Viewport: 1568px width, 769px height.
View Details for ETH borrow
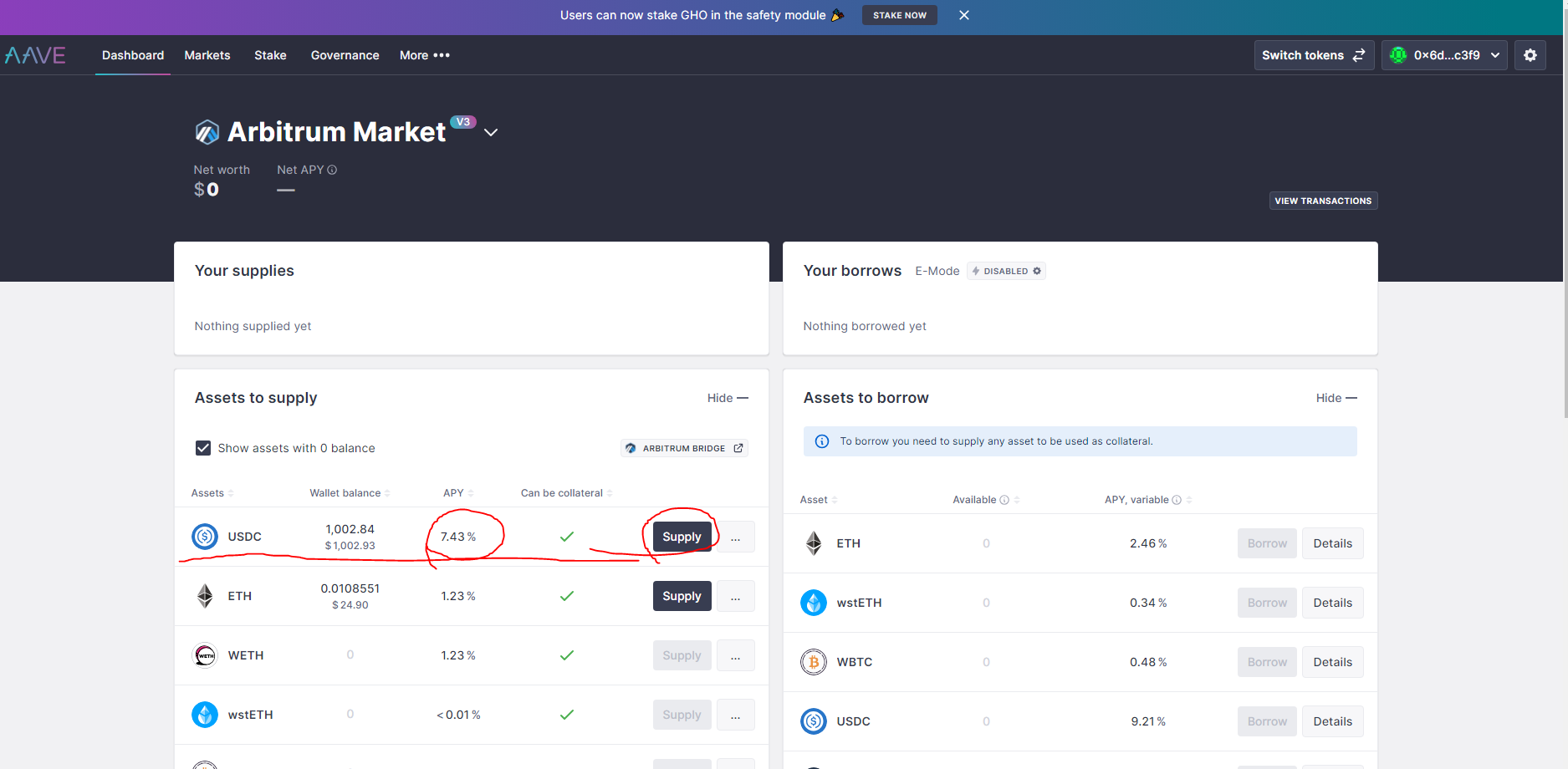(1332, 543)
